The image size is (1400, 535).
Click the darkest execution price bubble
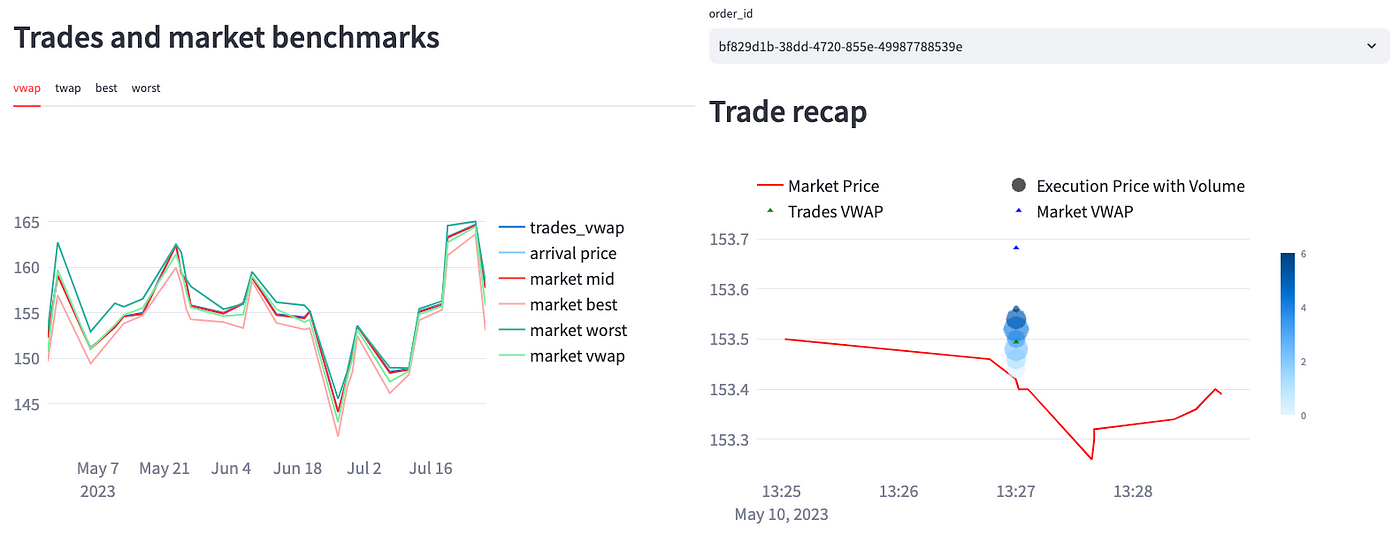coord(1016,319)
